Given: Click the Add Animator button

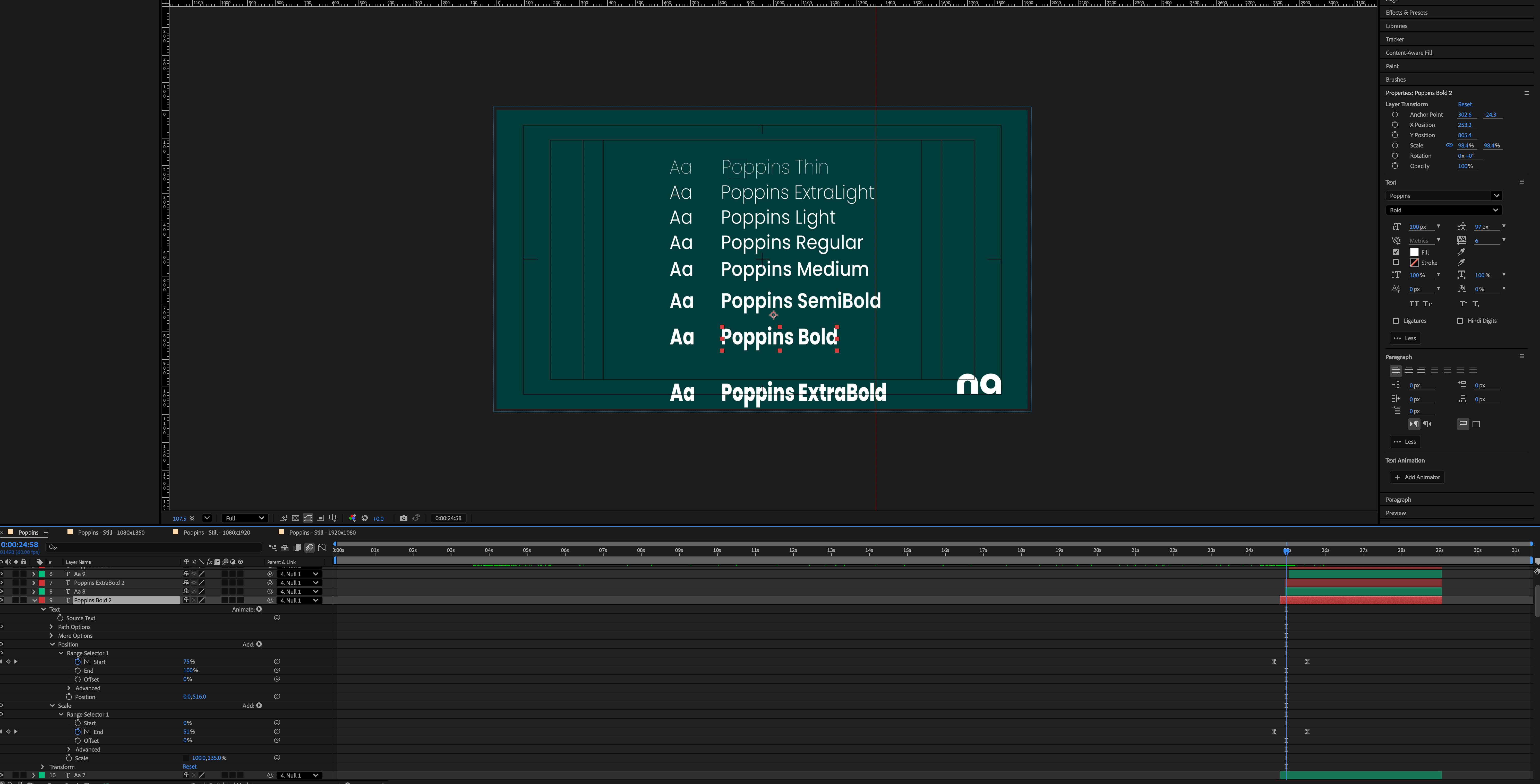Looking at the screenshot, I should click(1417, 477).
